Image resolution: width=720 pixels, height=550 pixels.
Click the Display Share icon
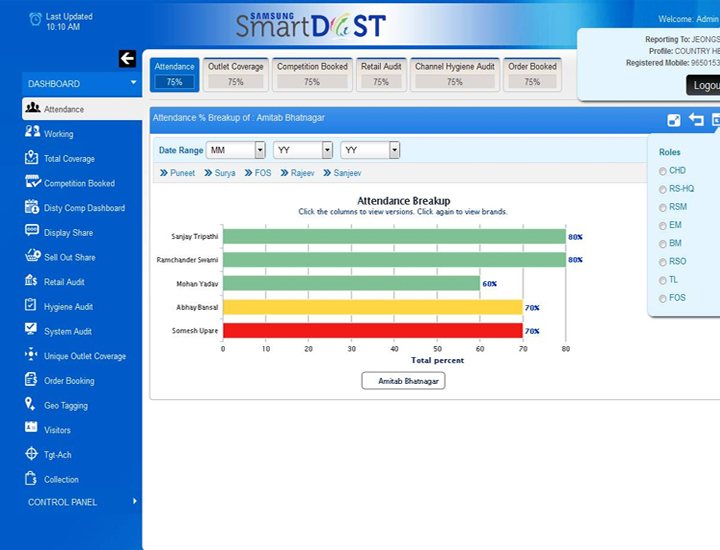pos(32,230)
